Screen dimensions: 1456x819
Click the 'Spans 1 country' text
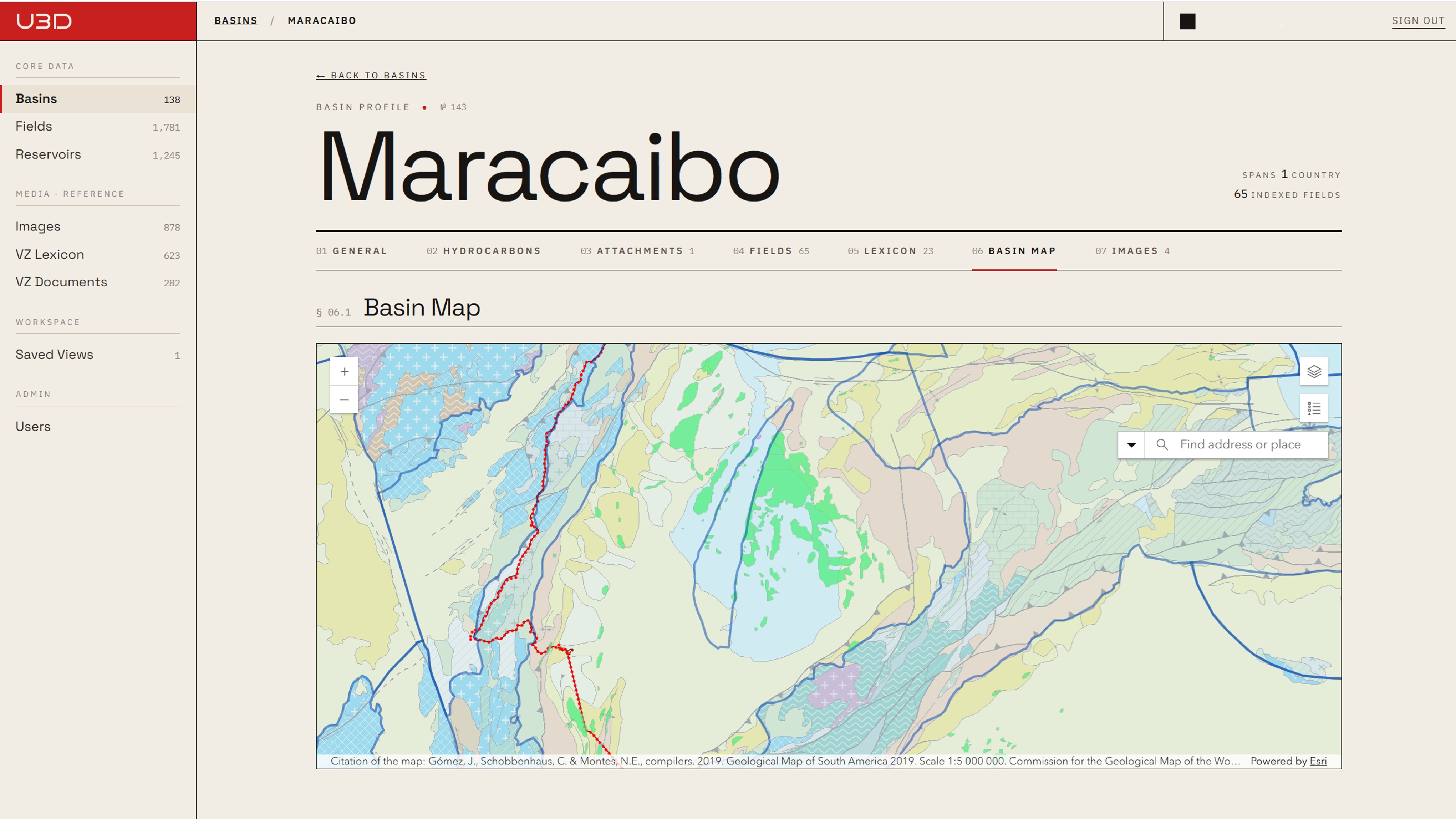pyautogui.click(x=1292, y=175)
